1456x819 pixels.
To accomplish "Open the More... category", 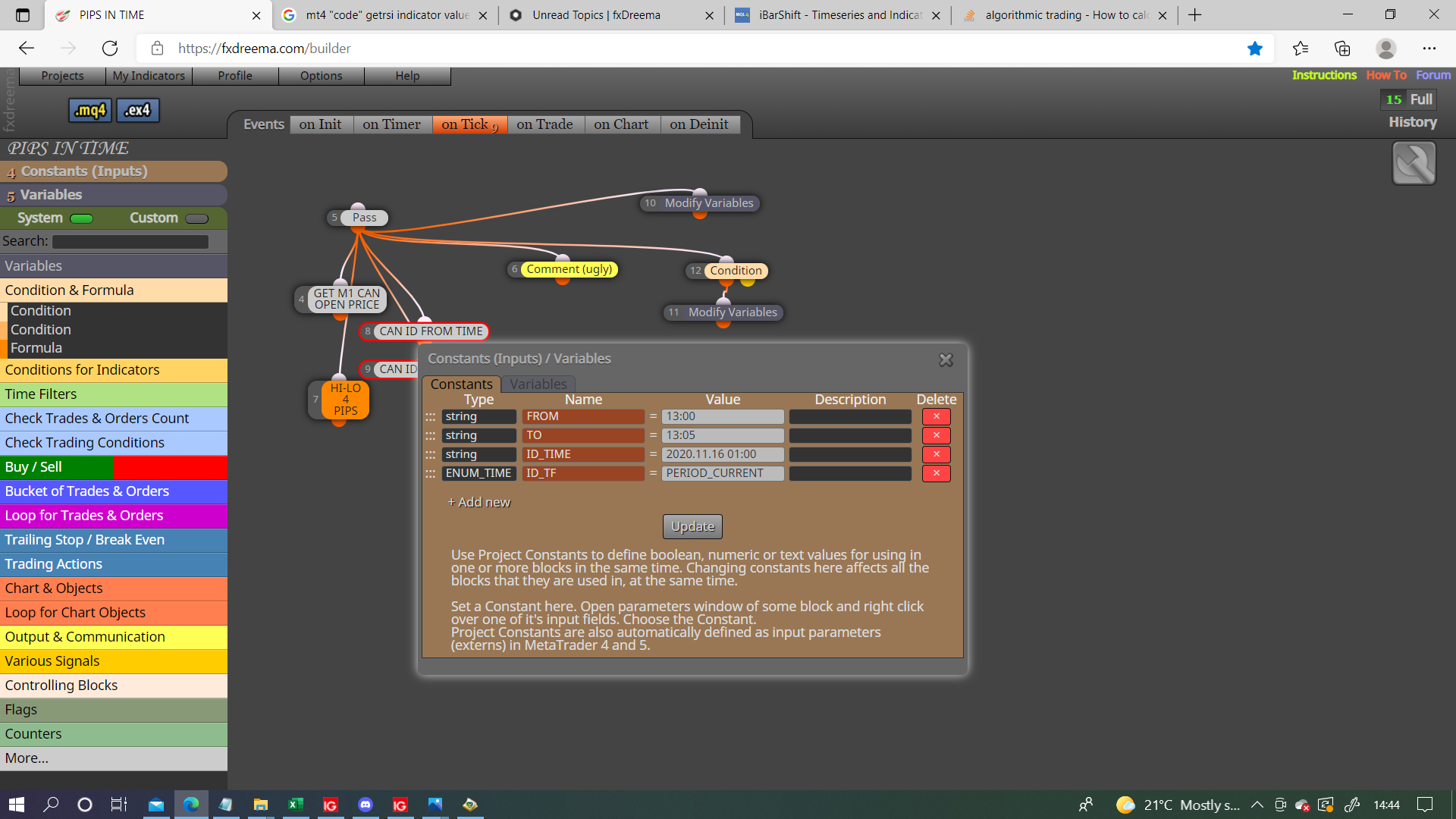I will pyautogui.click(x=114, y=758).
